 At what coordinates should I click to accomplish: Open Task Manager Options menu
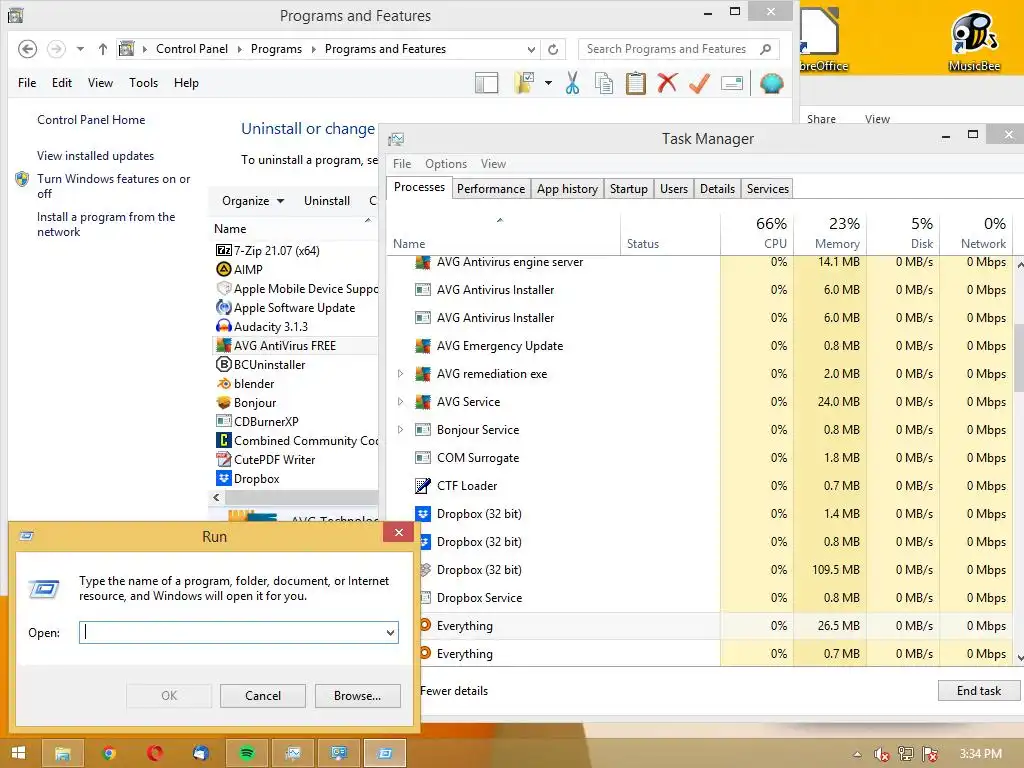[446, 164]
